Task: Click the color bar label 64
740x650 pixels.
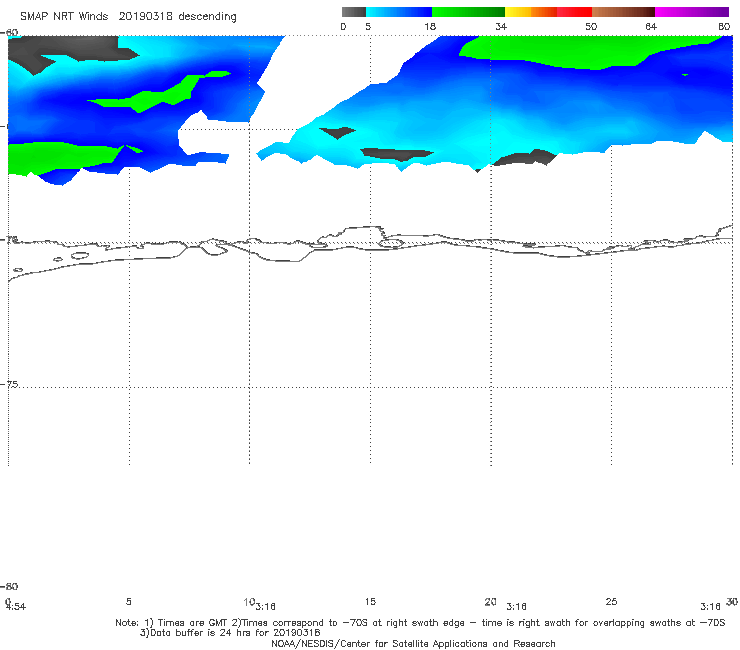Action: [x=651, y=26]
